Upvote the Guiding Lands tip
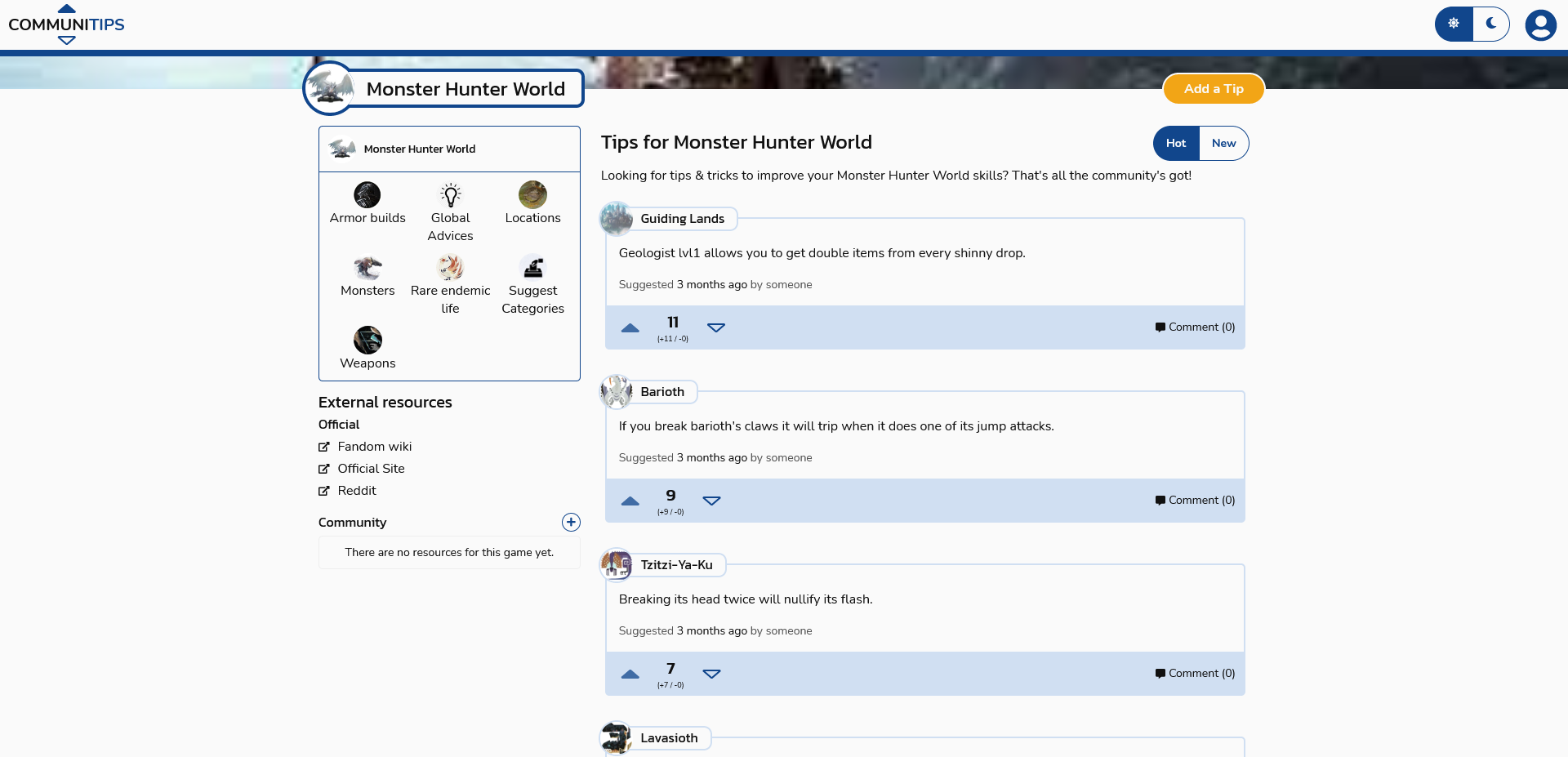The image size is (1568, 757). 630,327
